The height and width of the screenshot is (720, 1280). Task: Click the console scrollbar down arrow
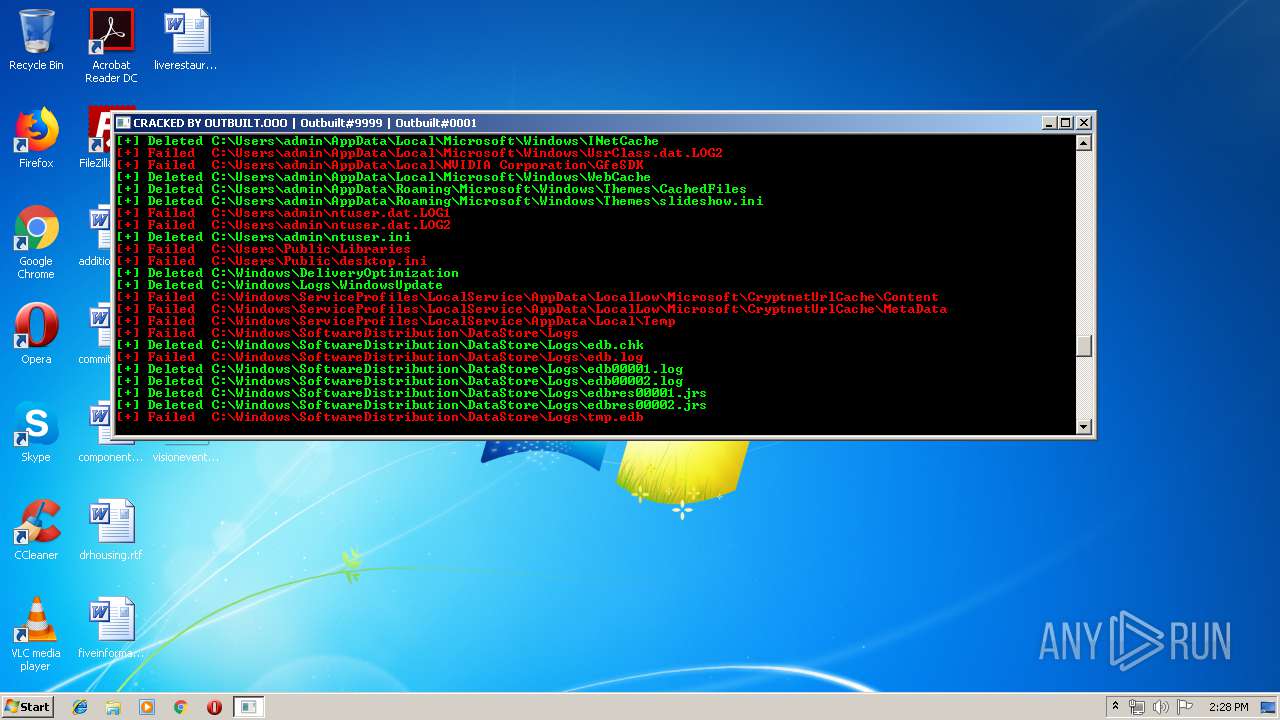pyautogui.click(x=1083, y=427)
